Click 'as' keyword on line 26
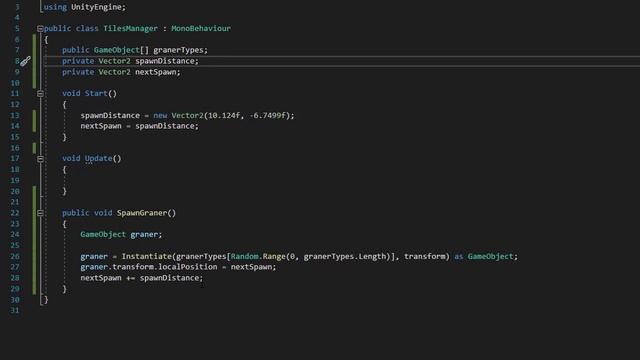The width and height of the screenshot is (640, 360). point(458,256)
